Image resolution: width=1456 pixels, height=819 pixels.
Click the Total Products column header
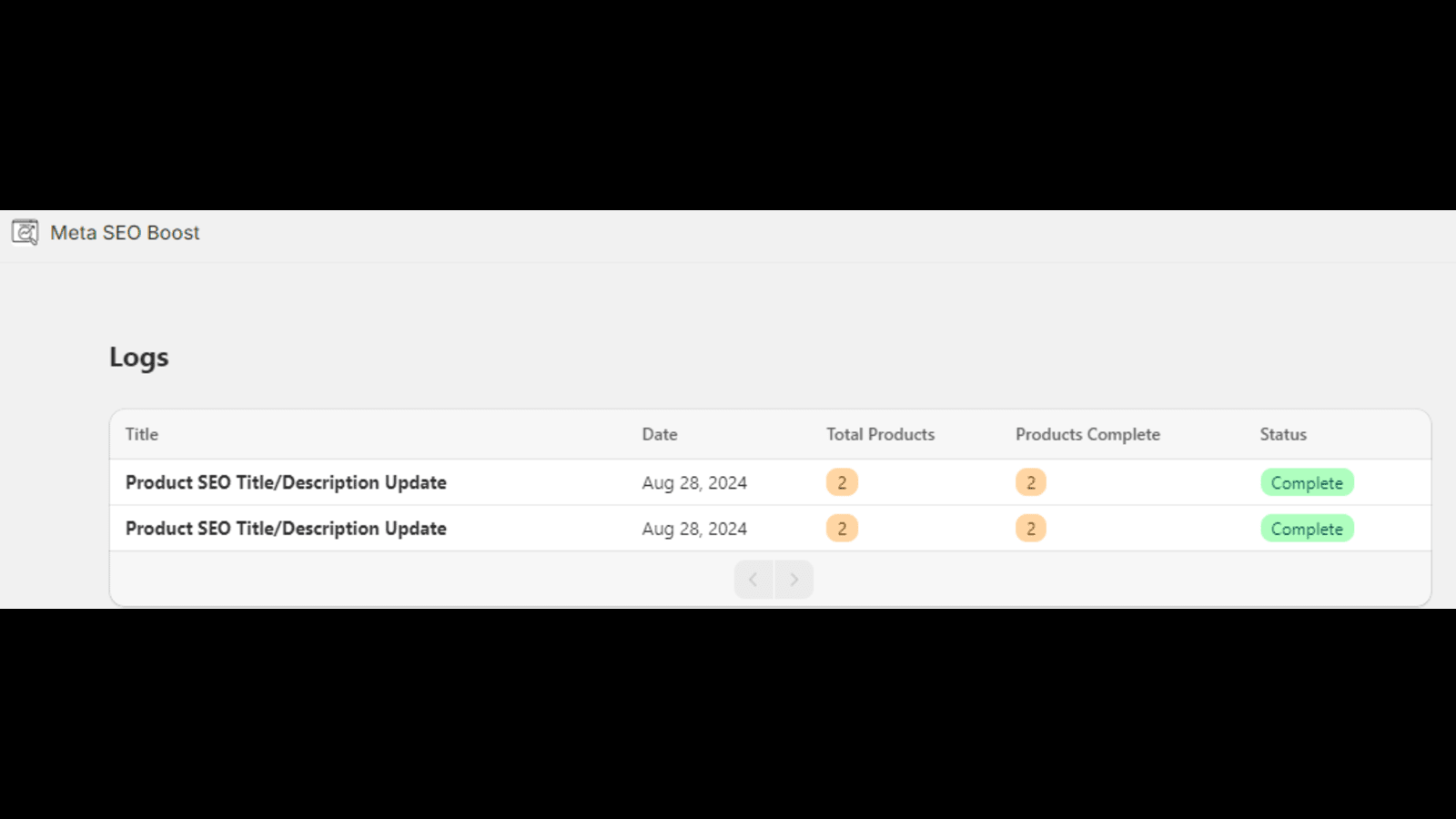pyautogui.click(x=880, y=434)
